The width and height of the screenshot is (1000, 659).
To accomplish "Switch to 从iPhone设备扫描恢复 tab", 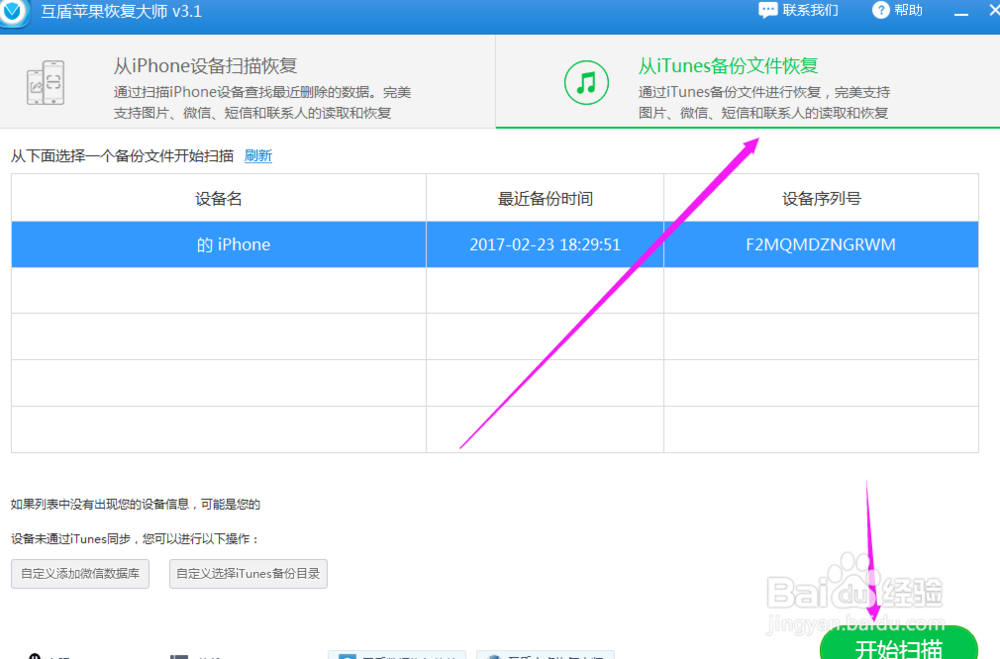I will coord(247,82).
